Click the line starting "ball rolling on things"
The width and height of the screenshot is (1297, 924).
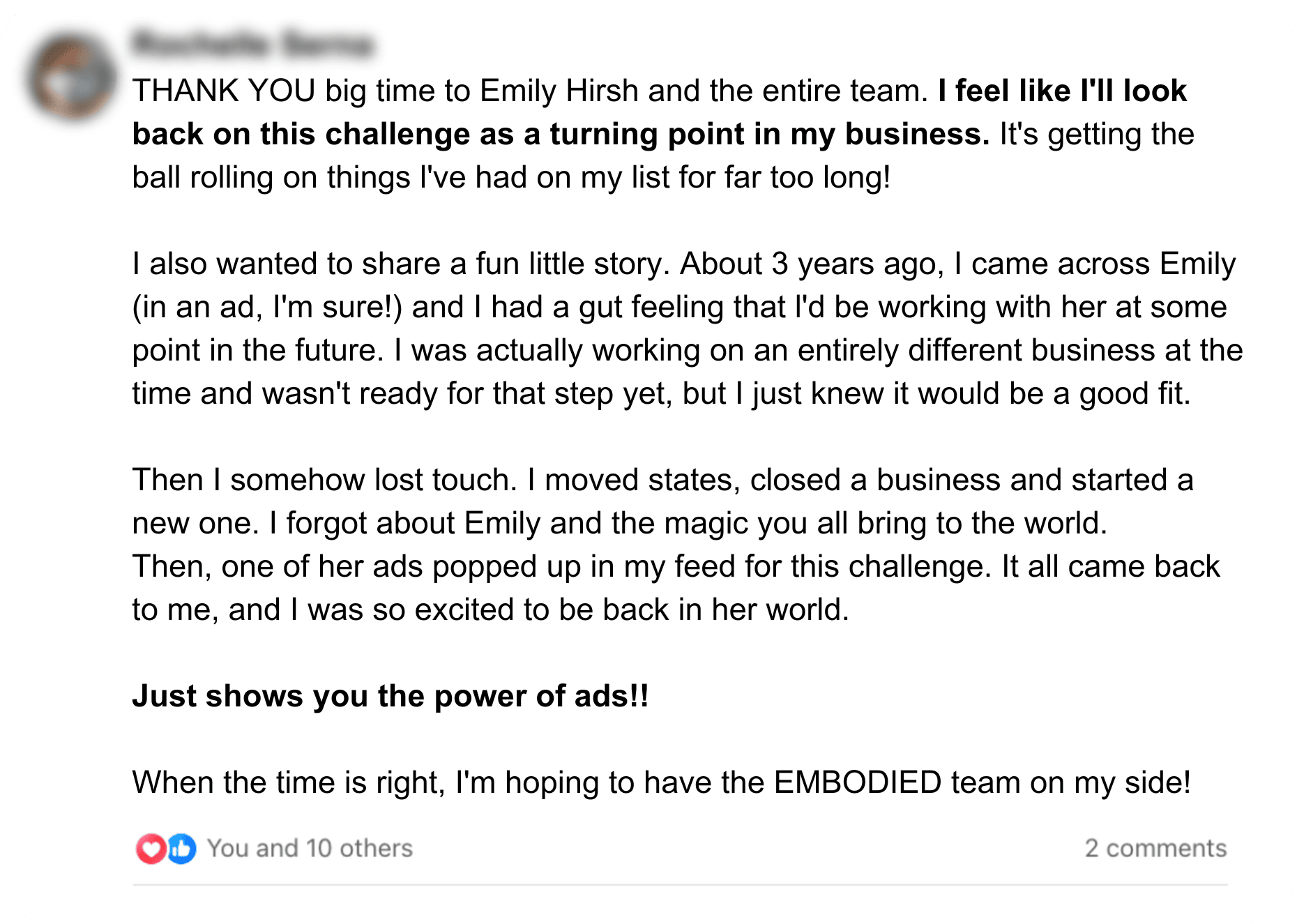click(511, 178)
